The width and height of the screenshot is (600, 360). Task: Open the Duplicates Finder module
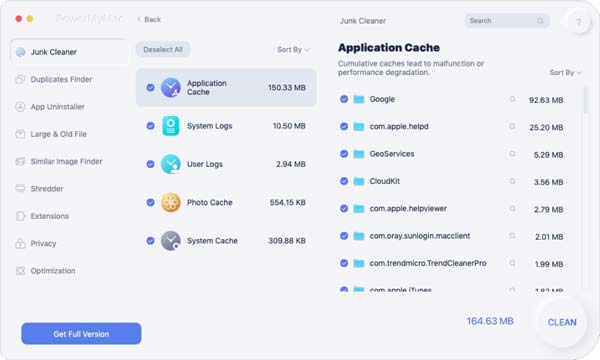[x=61, y=79]
